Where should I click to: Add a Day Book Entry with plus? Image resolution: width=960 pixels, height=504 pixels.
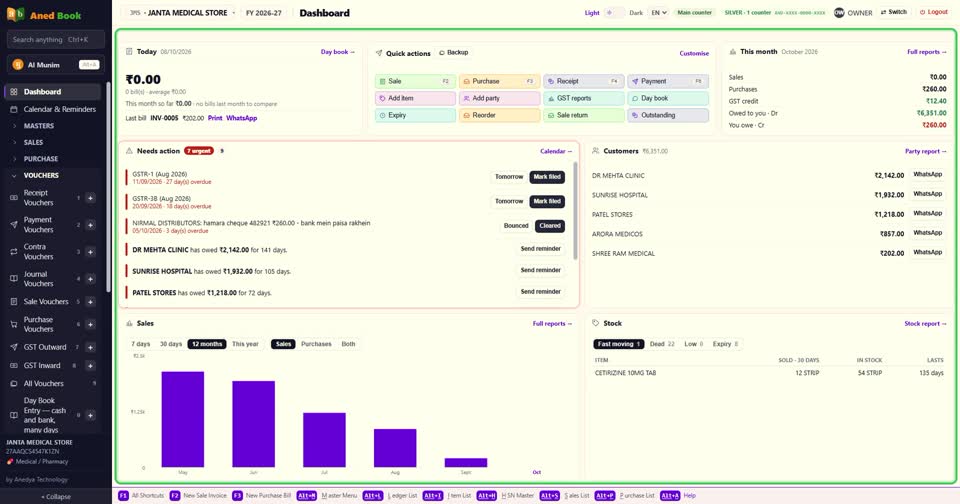click(90, 415)
